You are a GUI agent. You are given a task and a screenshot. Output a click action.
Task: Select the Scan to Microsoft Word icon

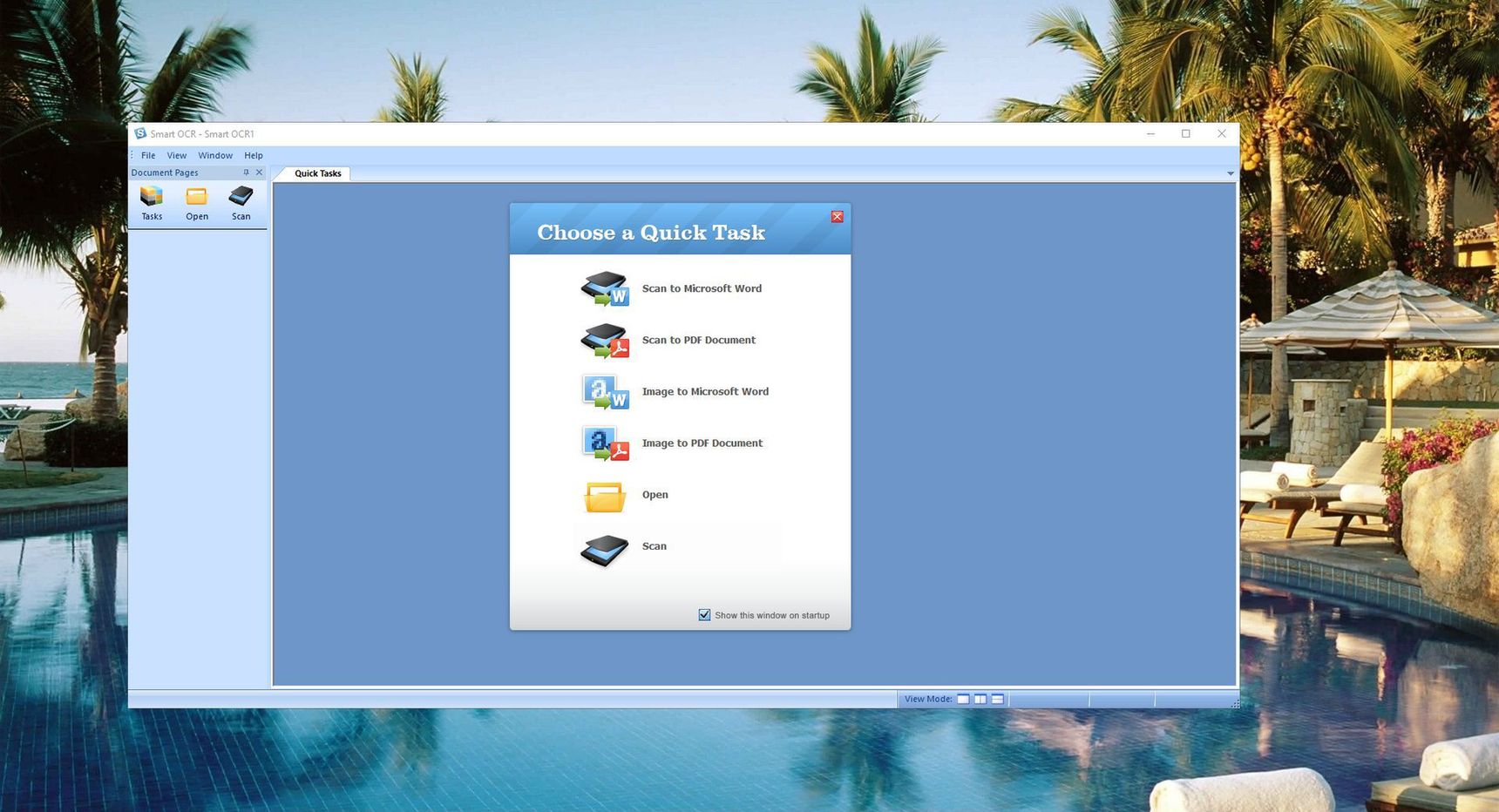point(605,289)
